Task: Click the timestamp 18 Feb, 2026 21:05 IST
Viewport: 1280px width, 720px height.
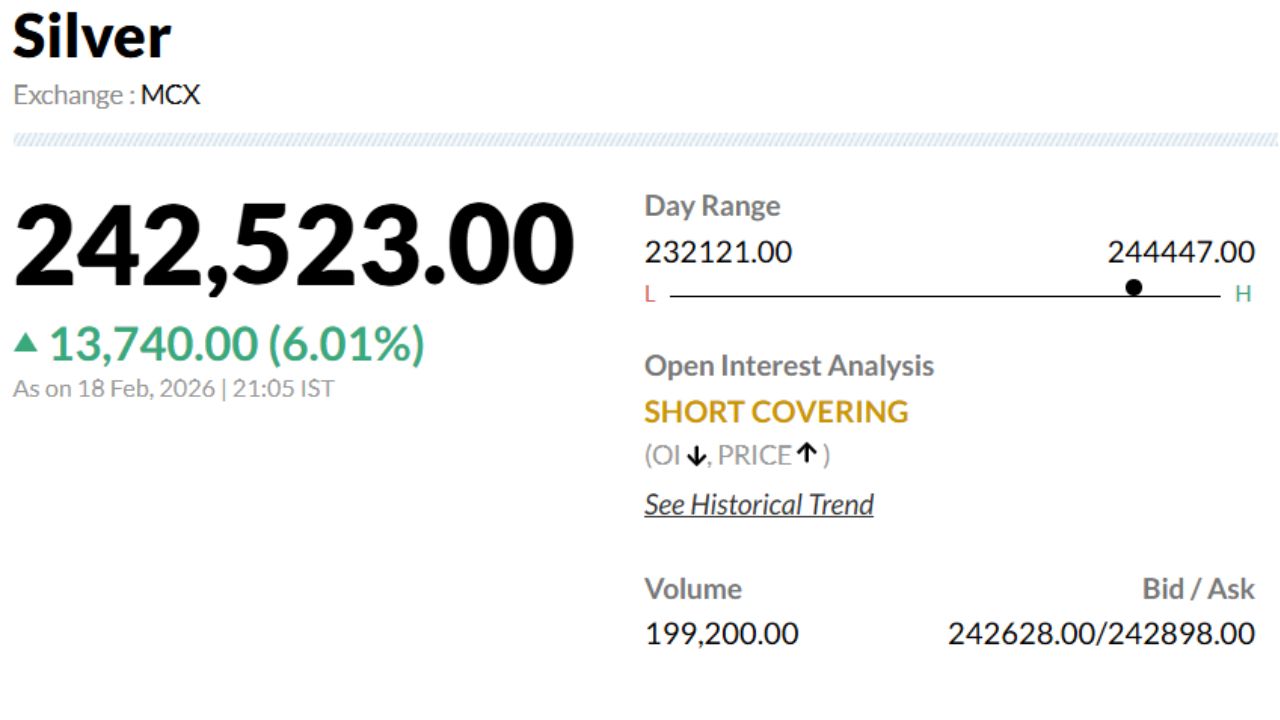Action: click(173, 389)
